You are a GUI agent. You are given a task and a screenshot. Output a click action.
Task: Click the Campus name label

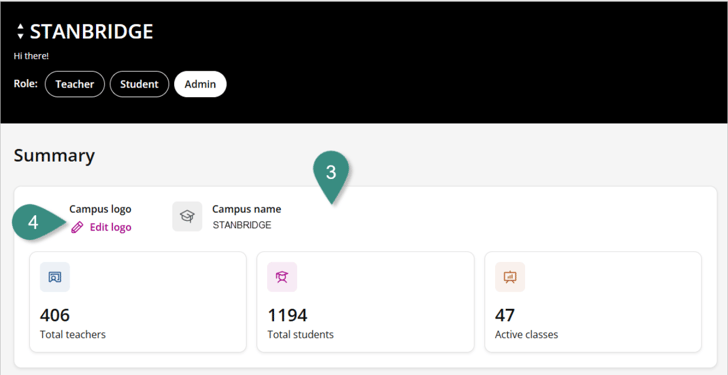[247, 209]
